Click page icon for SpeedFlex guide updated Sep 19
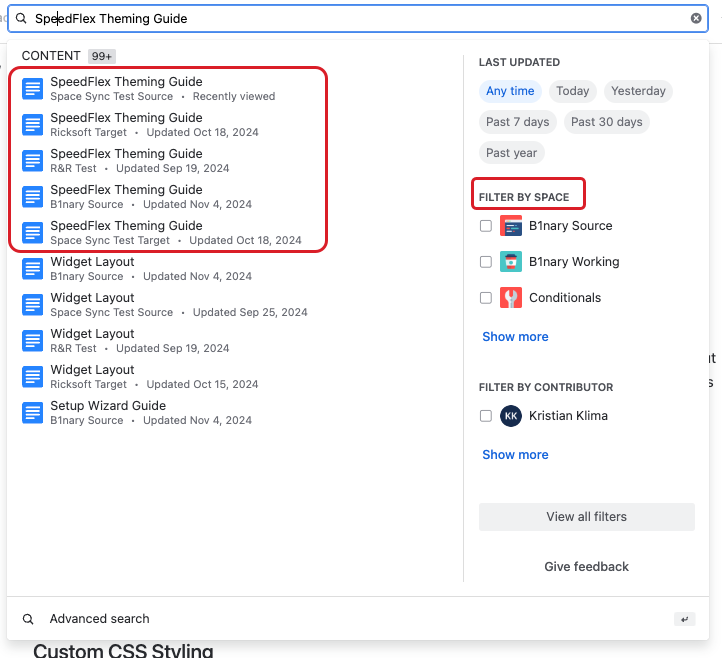This screenshot has height=658, width=722. [33, 160]
